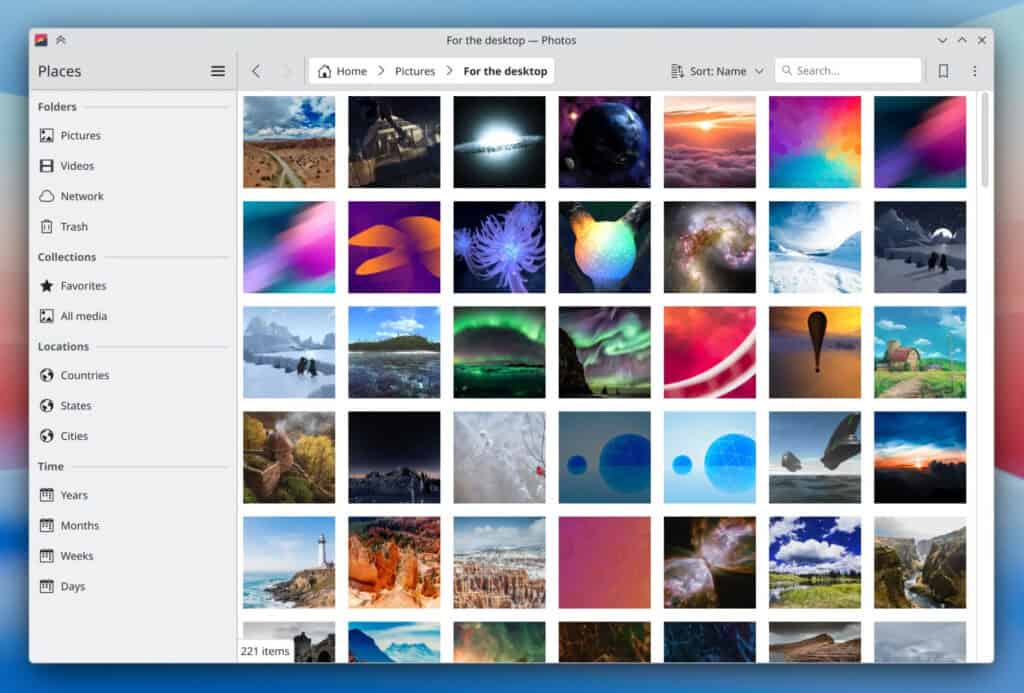Navigate to Pictures in the breadcrumb

point(415,71)
